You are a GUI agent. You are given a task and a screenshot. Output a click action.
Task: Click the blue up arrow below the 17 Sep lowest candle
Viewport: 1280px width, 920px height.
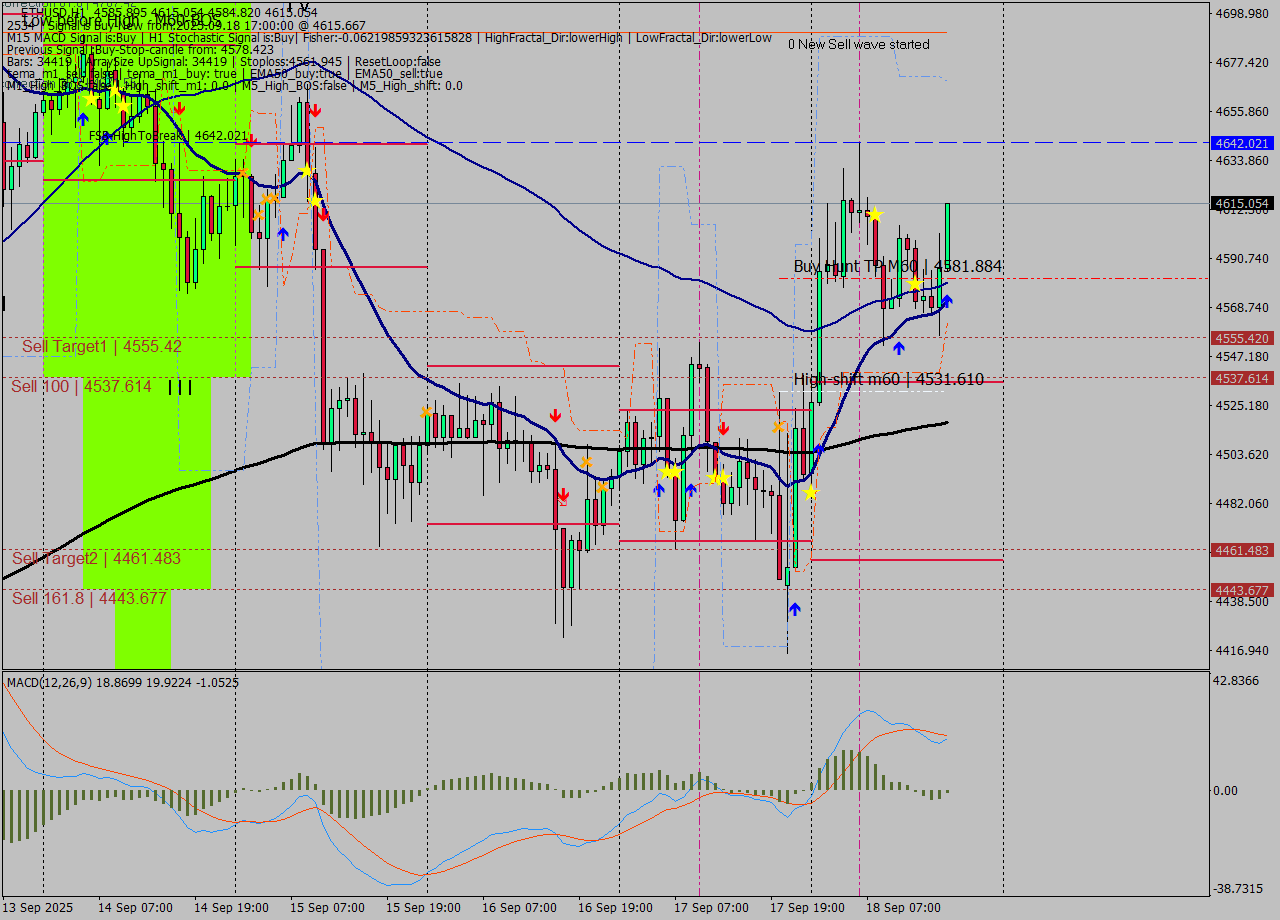tap(794, 608)
